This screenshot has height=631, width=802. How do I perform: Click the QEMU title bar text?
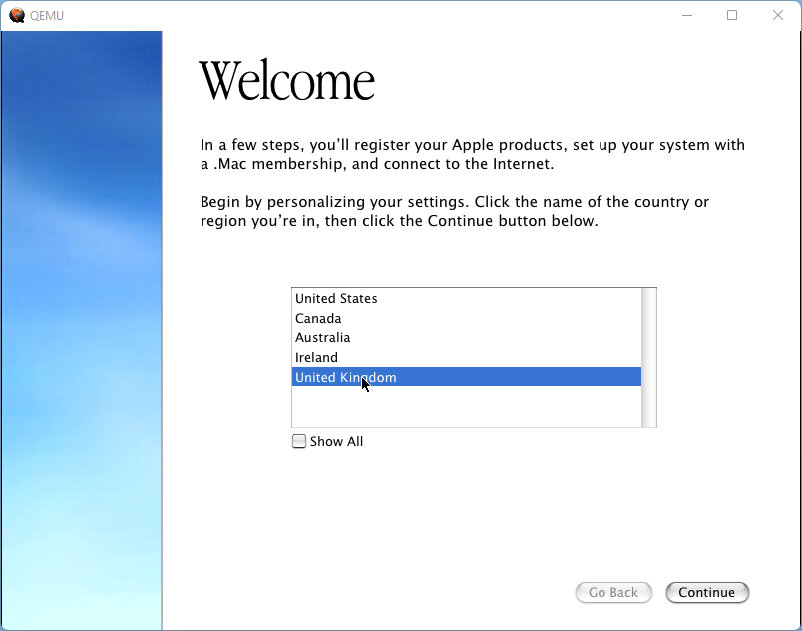[x=47, y=15]
